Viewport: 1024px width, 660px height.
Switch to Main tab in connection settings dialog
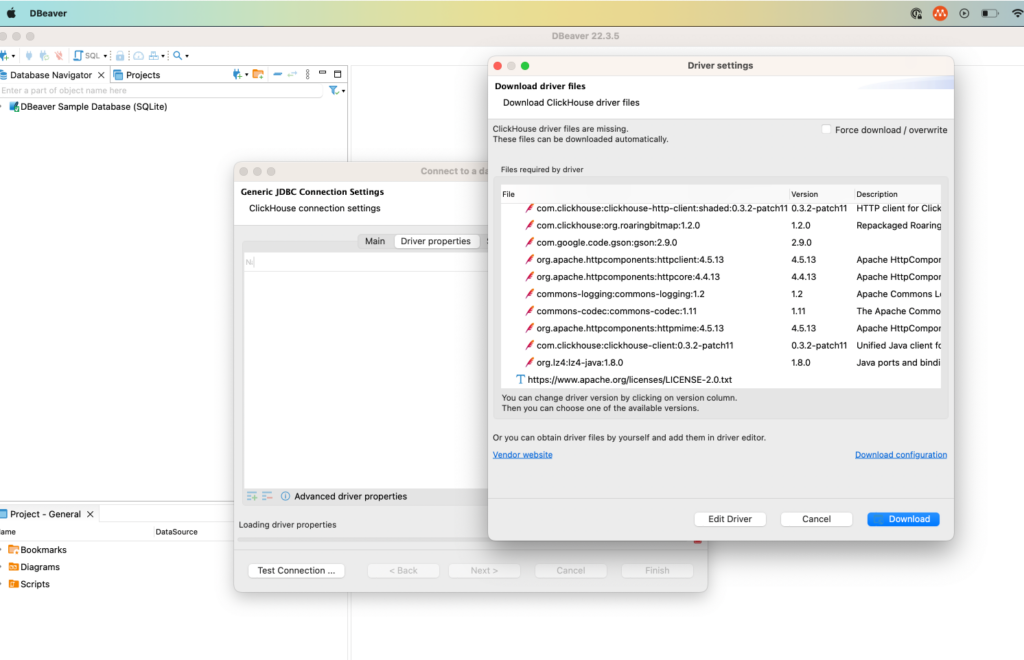point(375,241)
